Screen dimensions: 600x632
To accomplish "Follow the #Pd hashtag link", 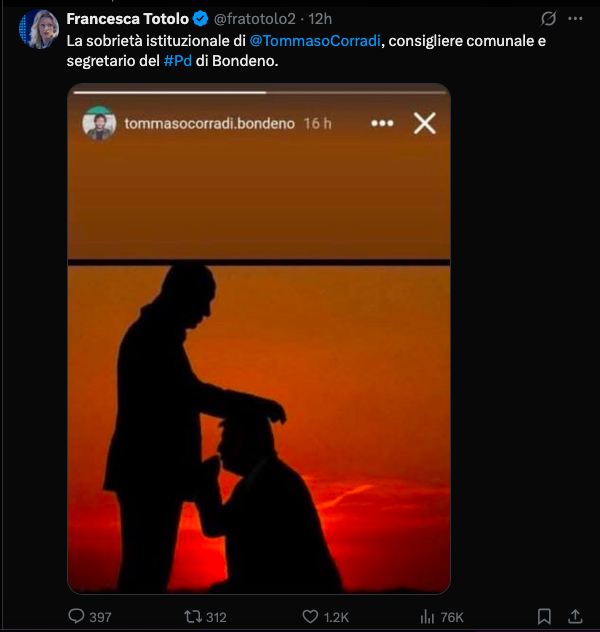I will [178, 60].
